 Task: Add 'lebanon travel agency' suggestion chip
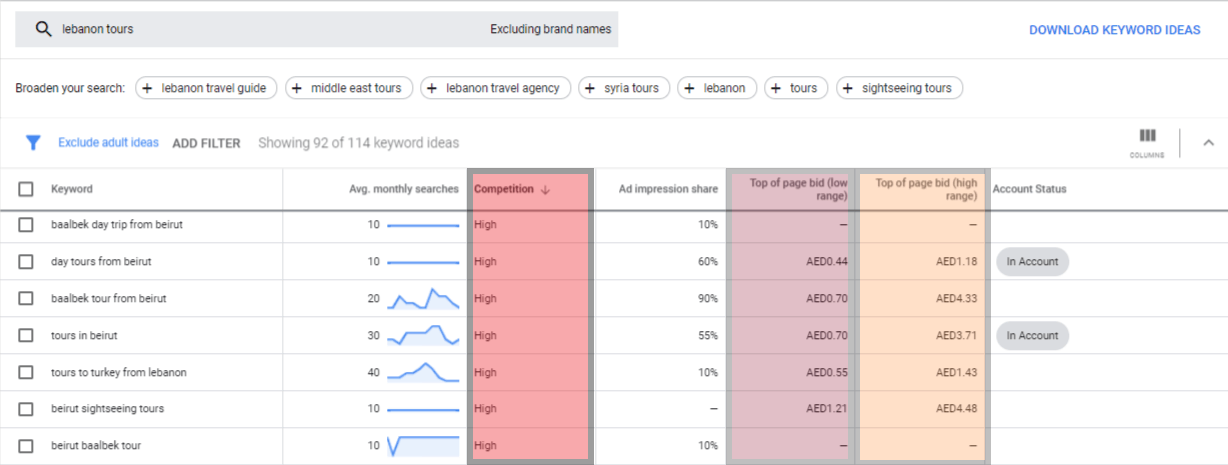(495, 88)
